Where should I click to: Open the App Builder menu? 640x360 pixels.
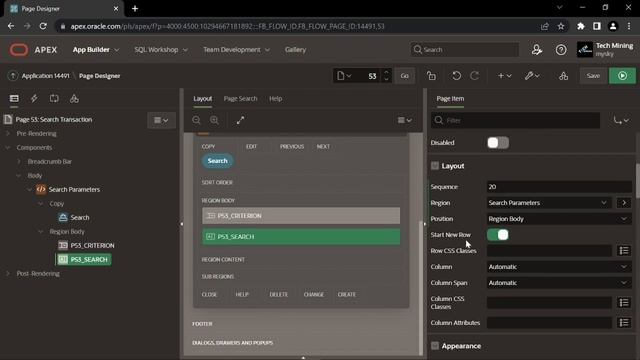pos(96,50)
